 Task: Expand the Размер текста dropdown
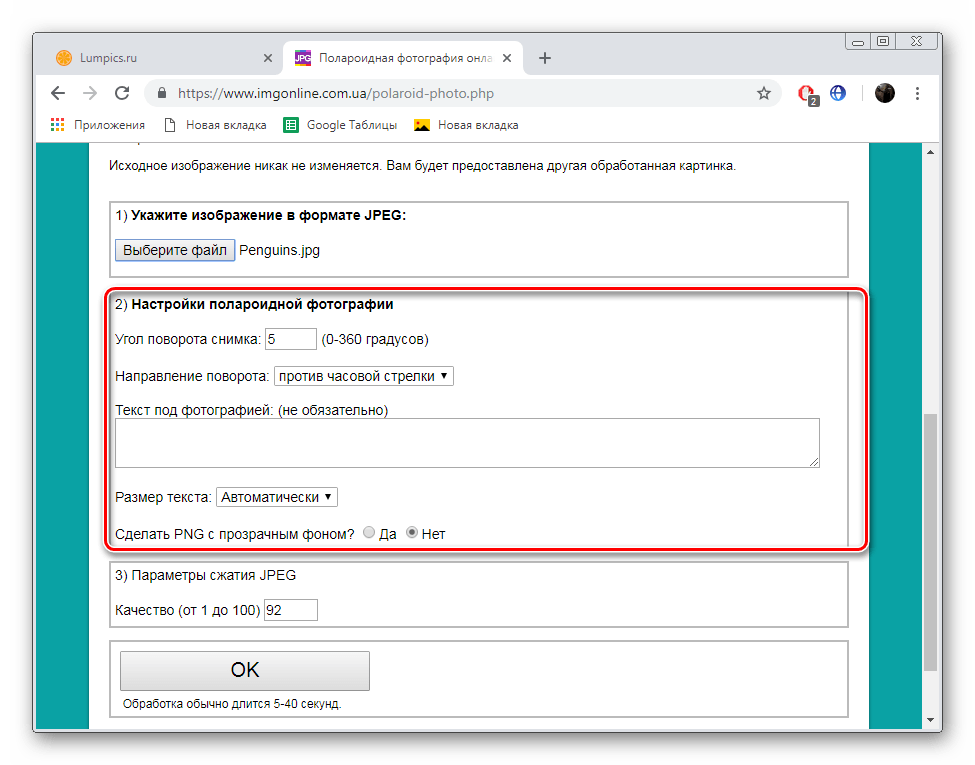tap(277, 496)
